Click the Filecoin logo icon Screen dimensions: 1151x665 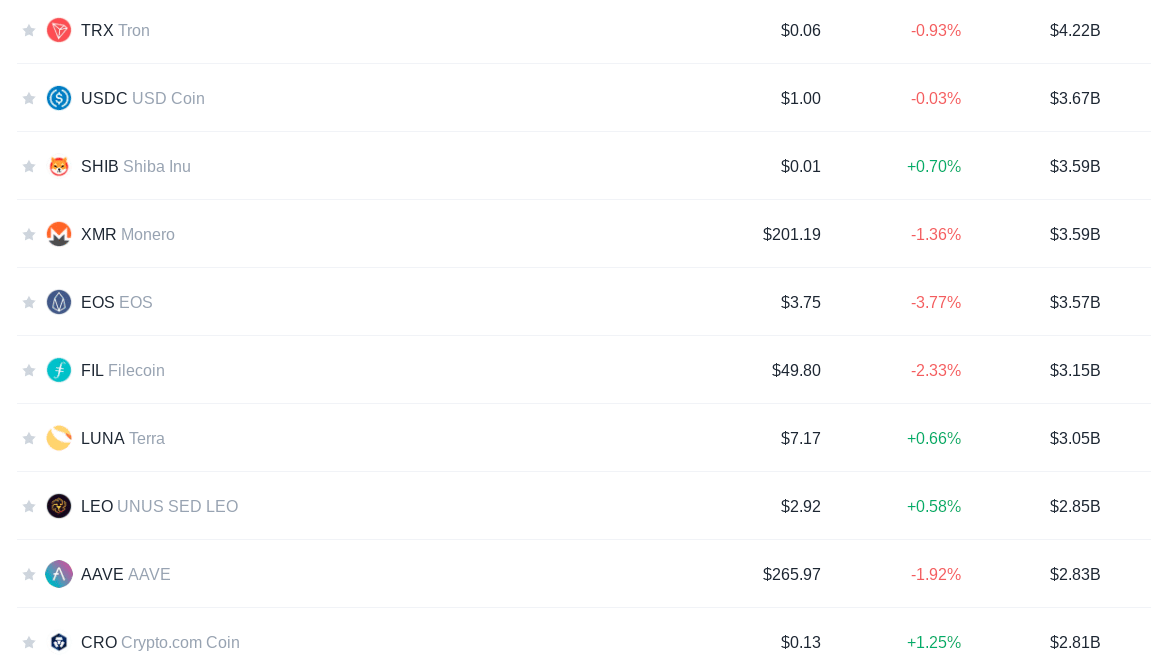[x=59, y=370]
